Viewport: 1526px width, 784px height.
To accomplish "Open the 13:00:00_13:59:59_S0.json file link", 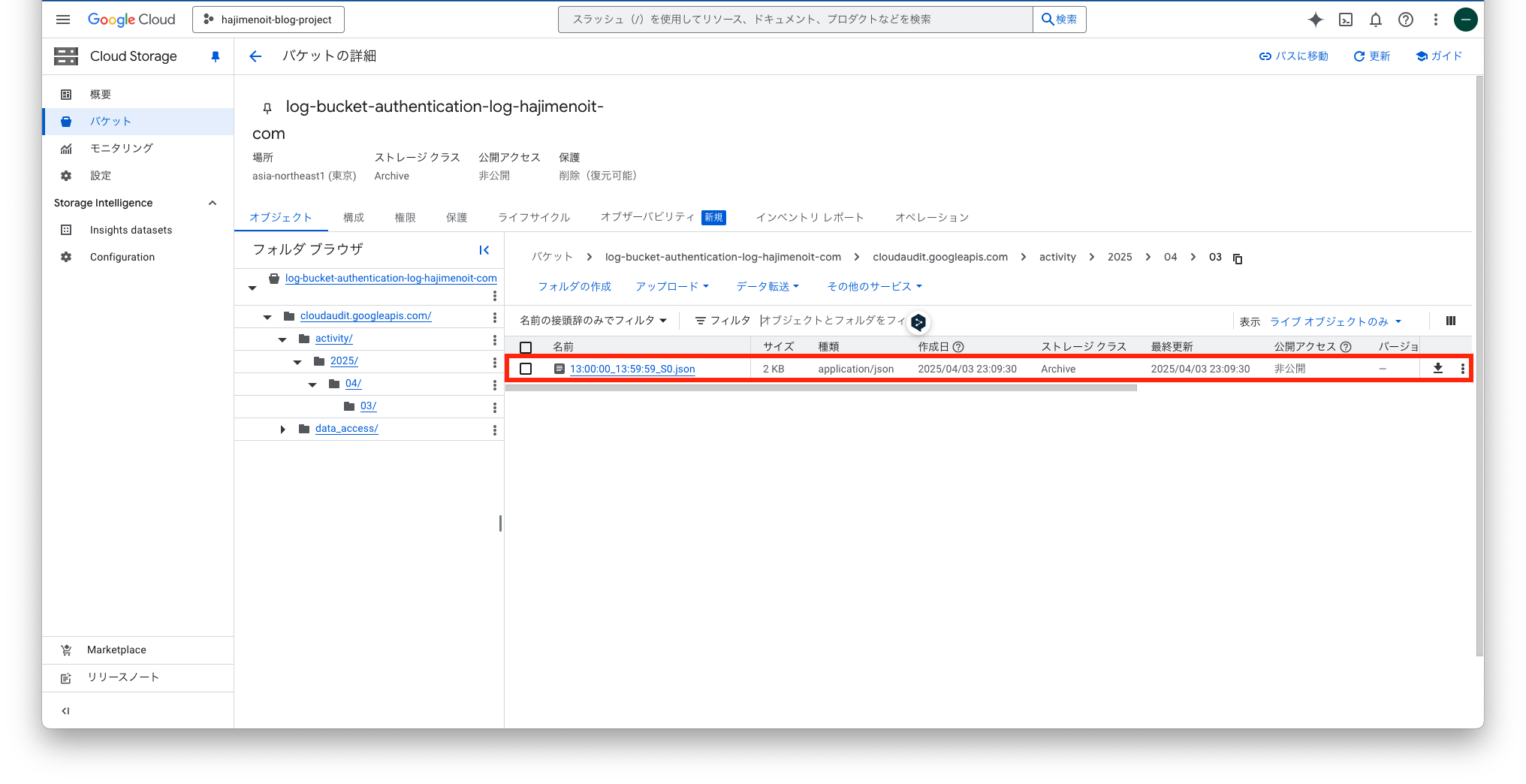I will click(x=632, y=369).
